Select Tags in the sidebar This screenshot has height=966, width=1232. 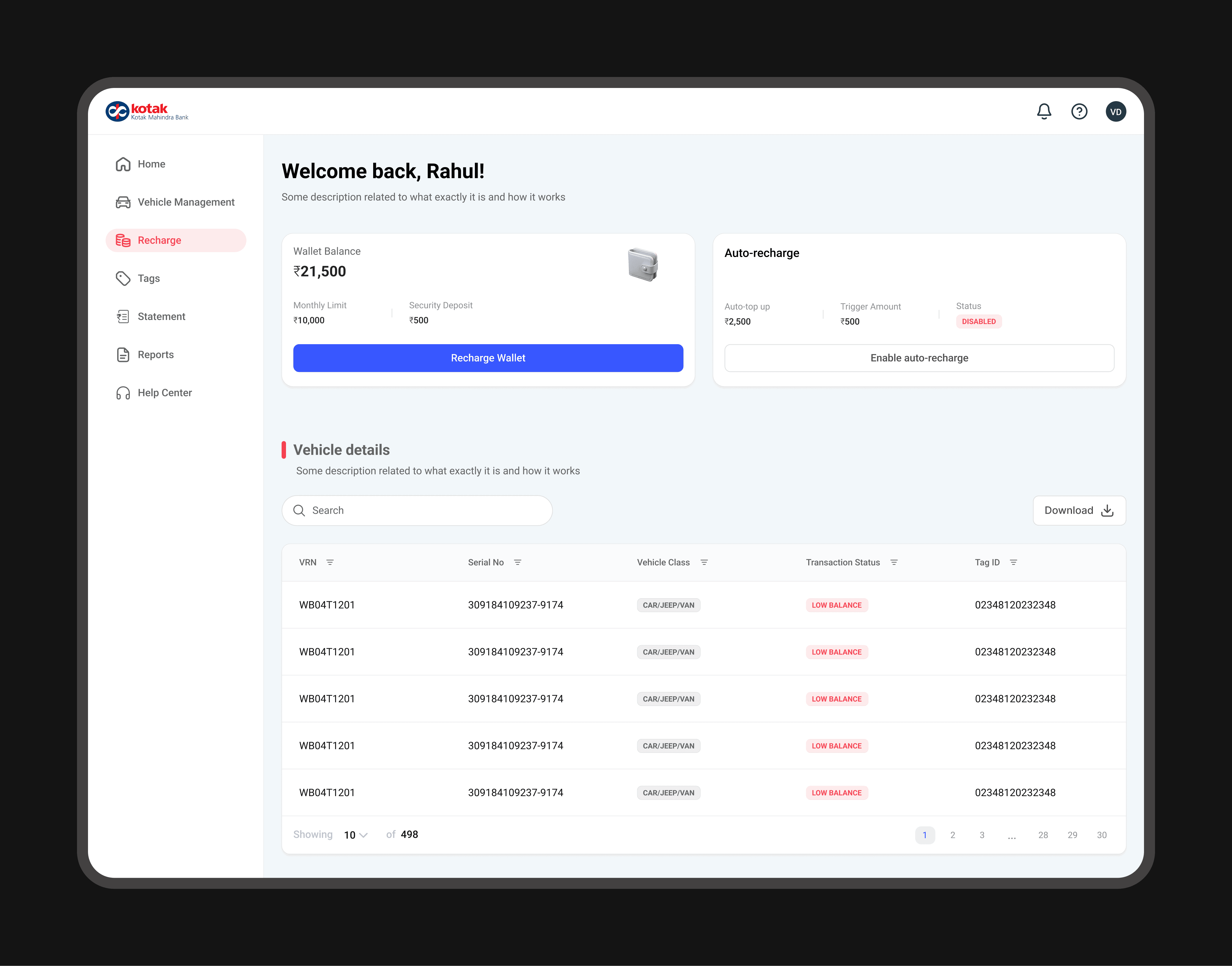click(x=148, y=278)
